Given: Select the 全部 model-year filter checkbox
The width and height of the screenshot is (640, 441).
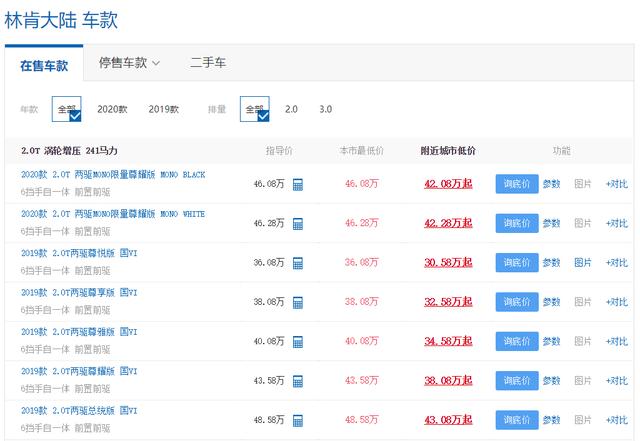Looking at the screenshot, I should coord(67,109).
